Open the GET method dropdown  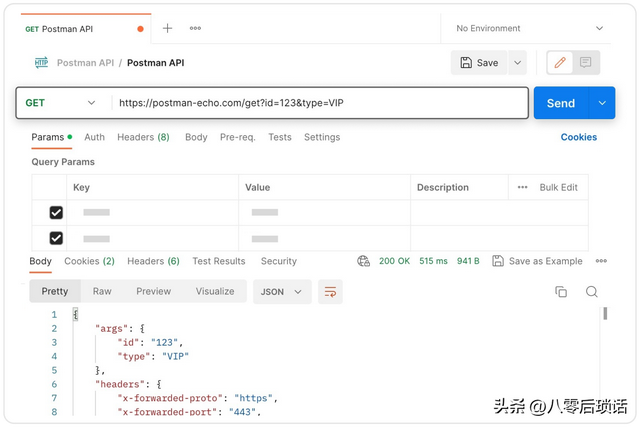[x=60, y=103]
